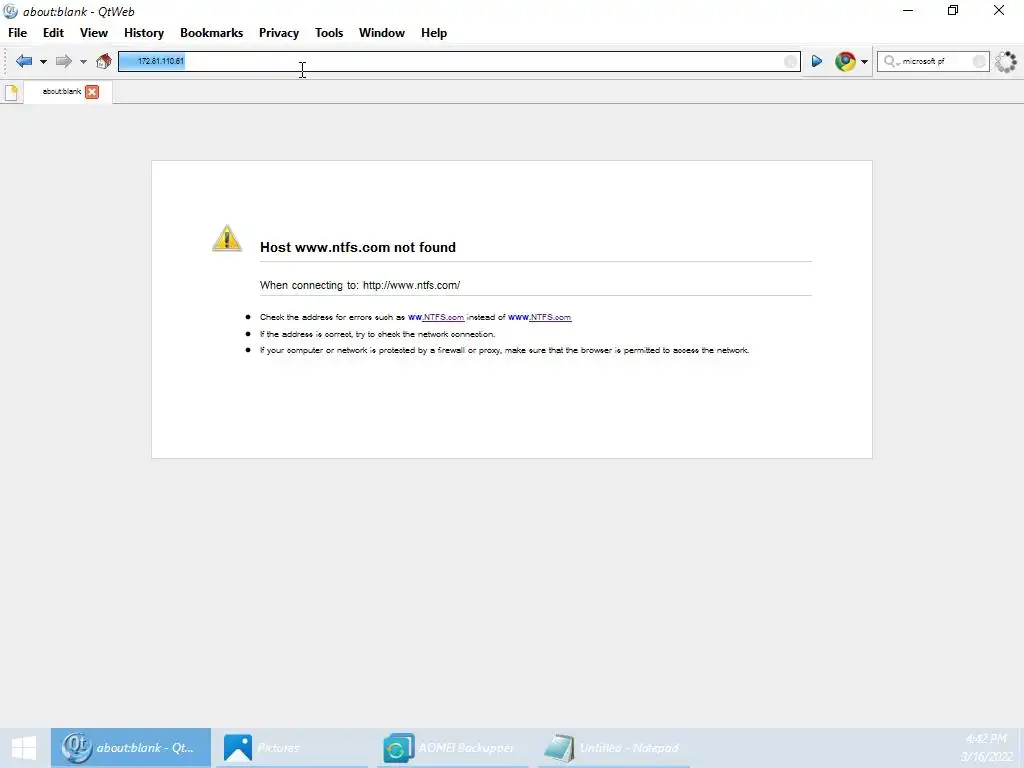Minimize the QtWeb window
This screenshot has height=768, width=1024.
click(x=908, y=10)
